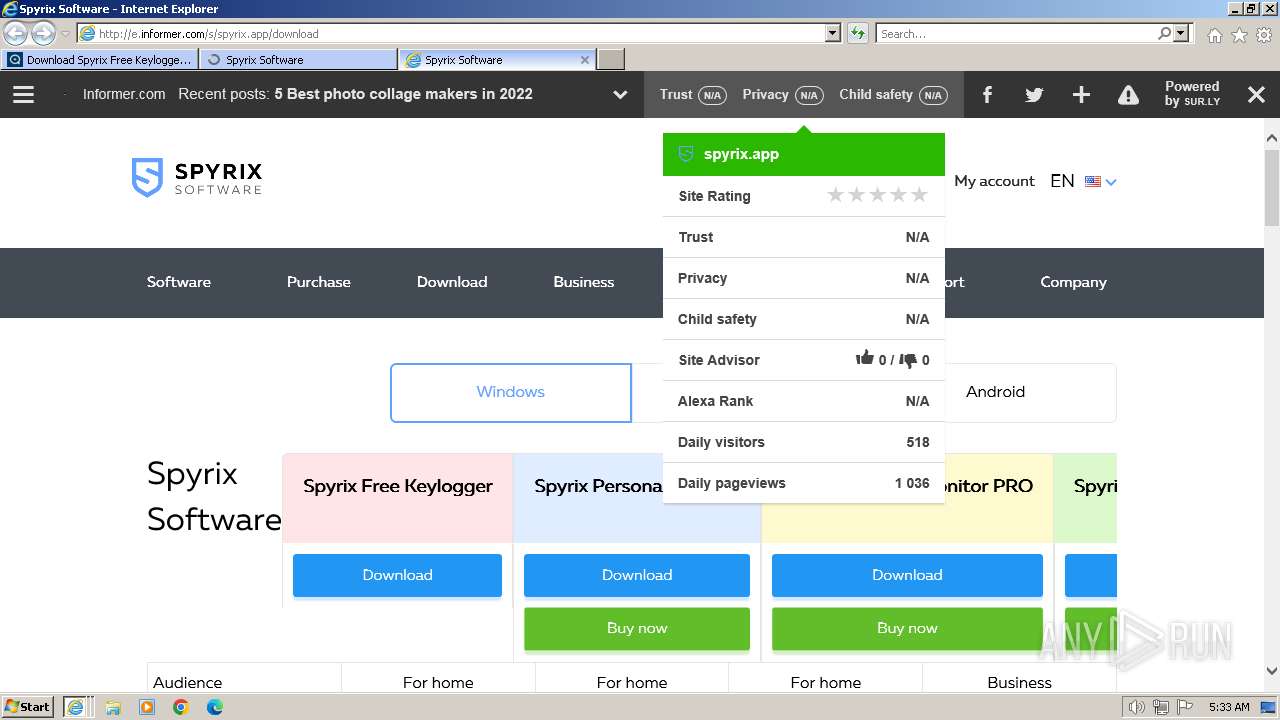This screenshot has width=1280, height=720.
Task: Open Company nav menu
Action: pos(1073,282)
